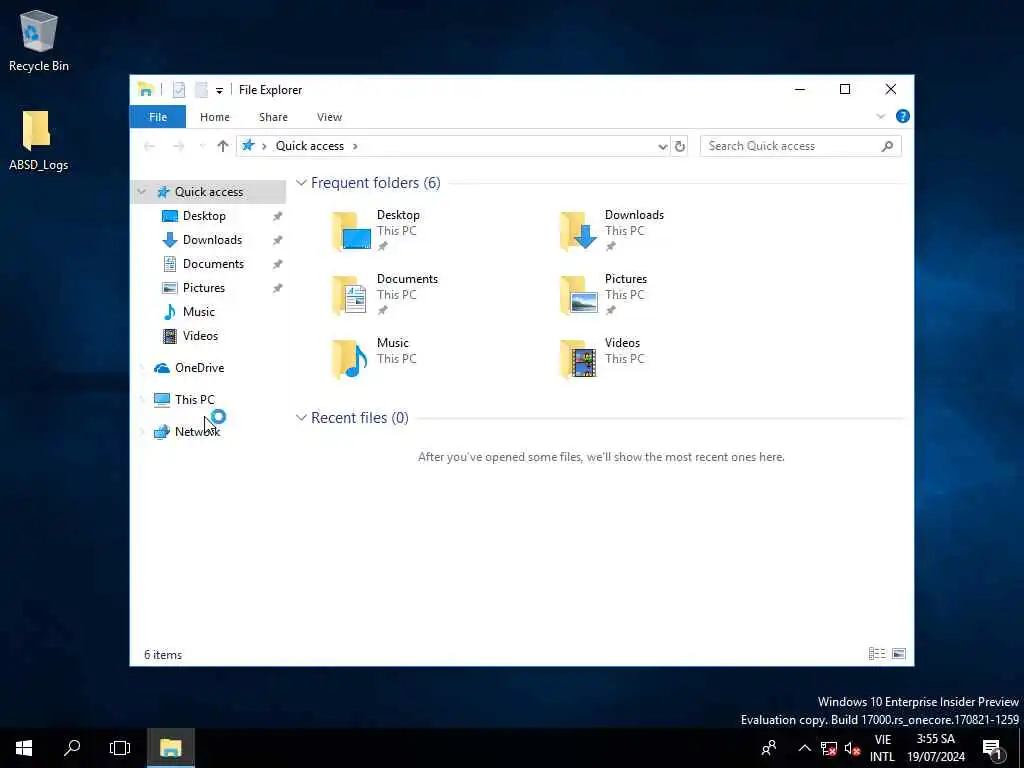The width and height of the screenshot is (1024, 768).
Task: Select Quick access in navigation pane
Action: click(208, 192)
